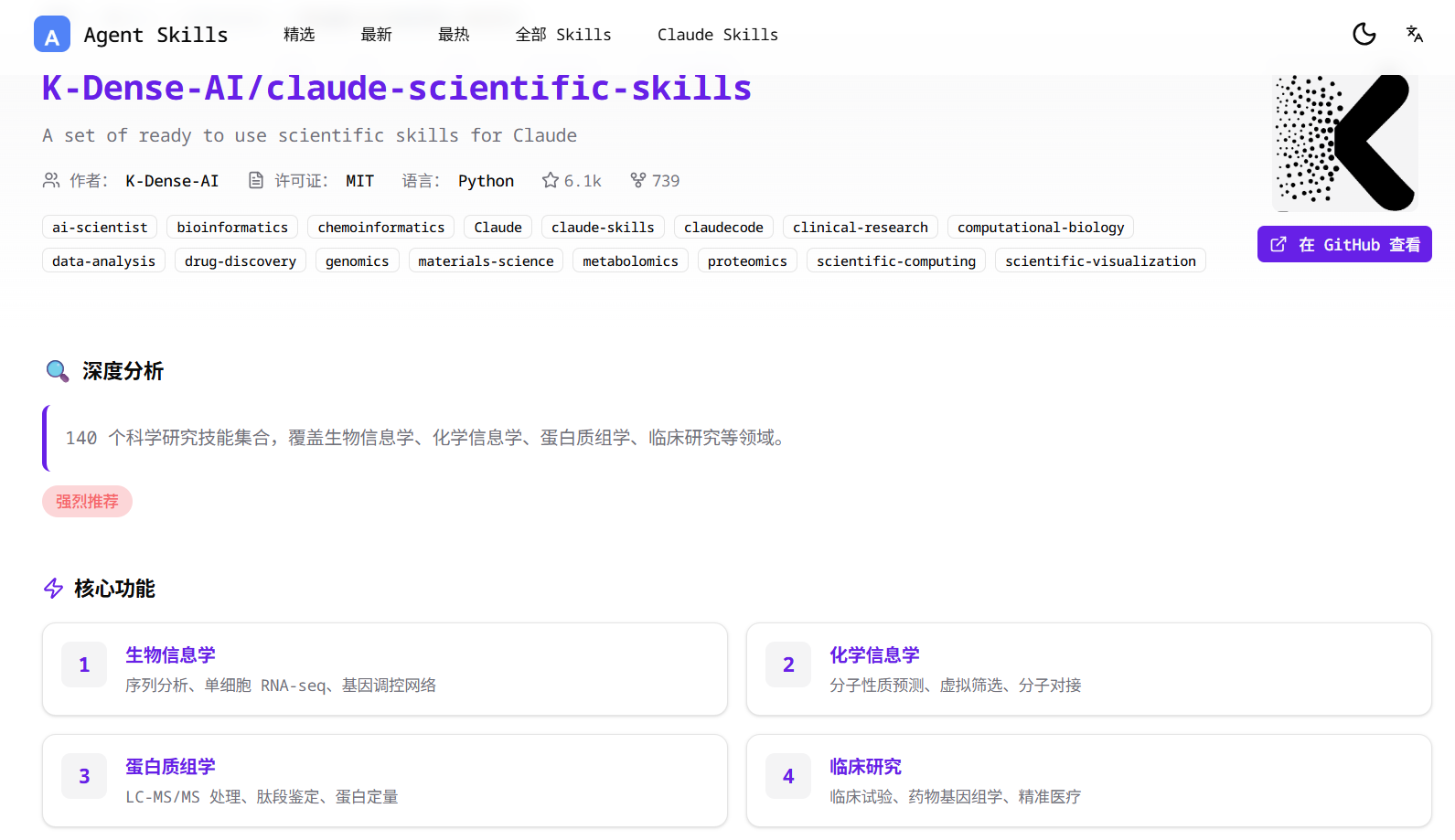1455x840 pixels.
Task: Open the language translation switcher
Action: 1414,35
